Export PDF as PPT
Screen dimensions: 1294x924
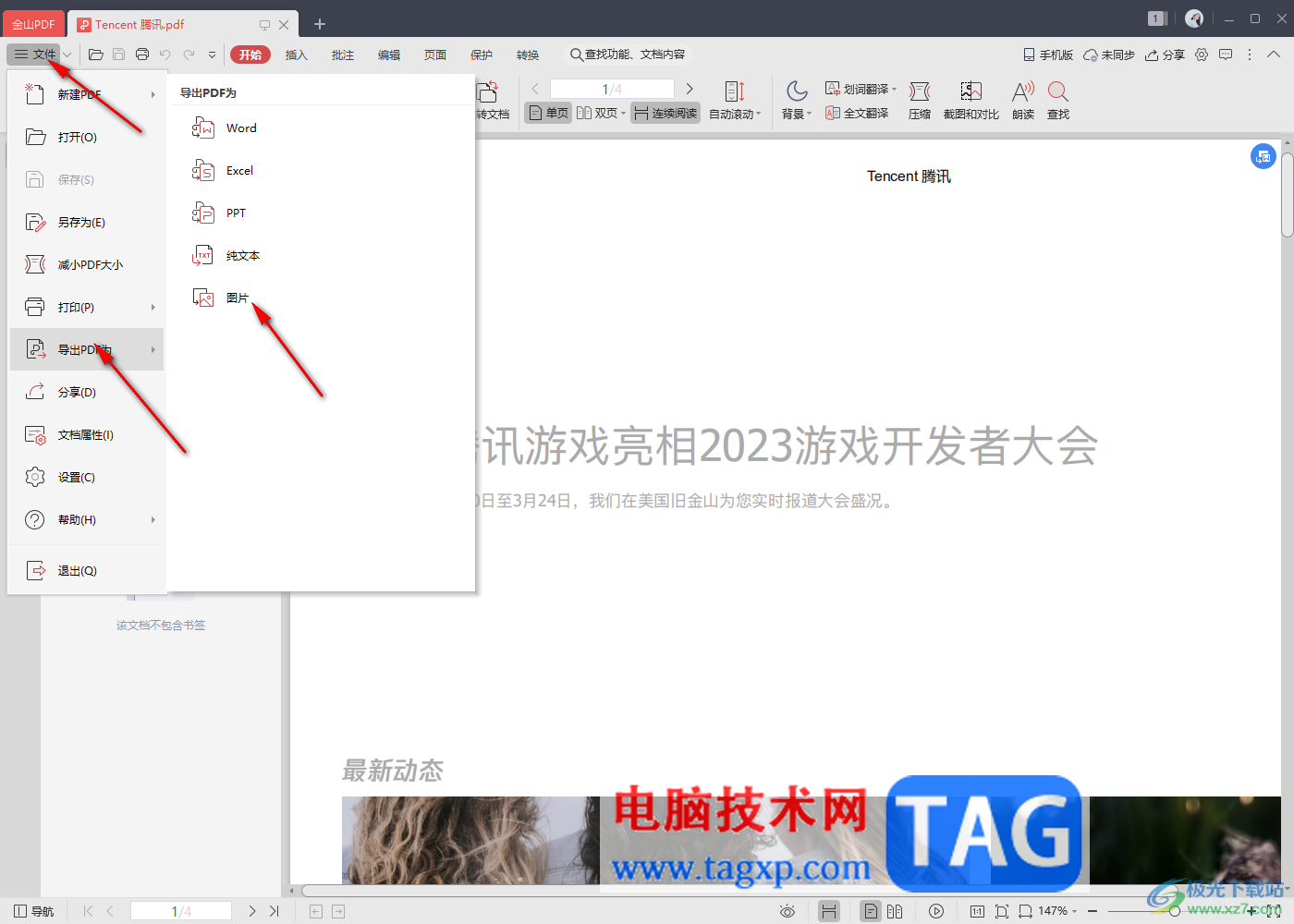(x=219, y=213)
